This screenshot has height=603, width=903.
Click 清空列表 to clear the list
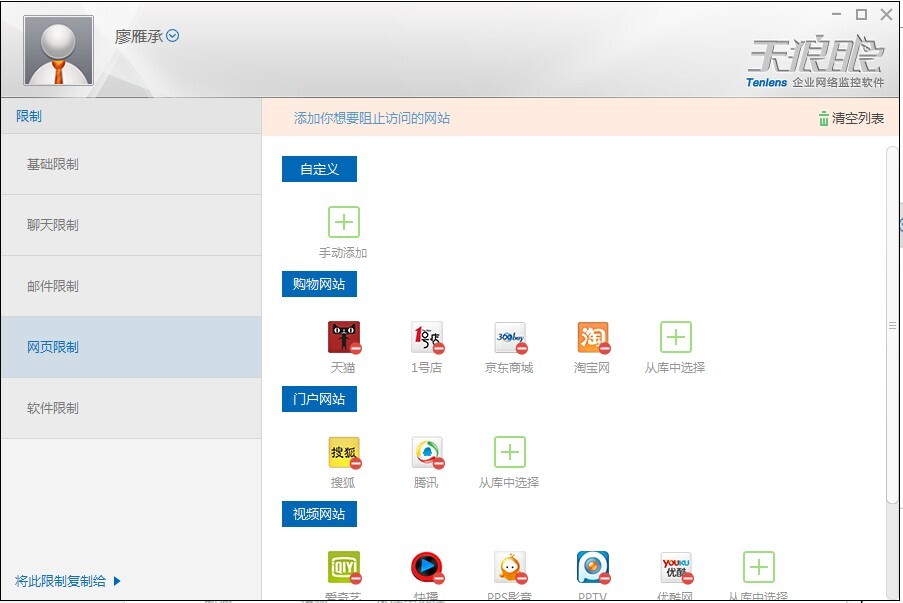coord(858,118)
